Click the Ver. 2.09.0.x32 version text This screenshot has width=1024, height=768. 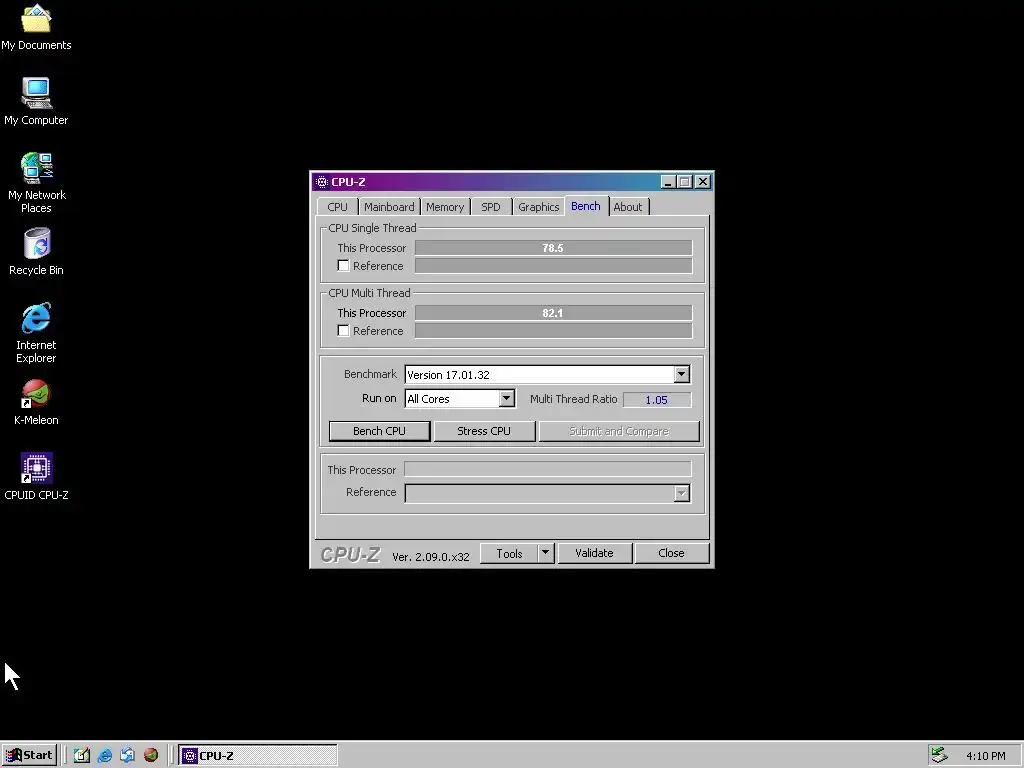pyautogui.click(x=430, y=557)
